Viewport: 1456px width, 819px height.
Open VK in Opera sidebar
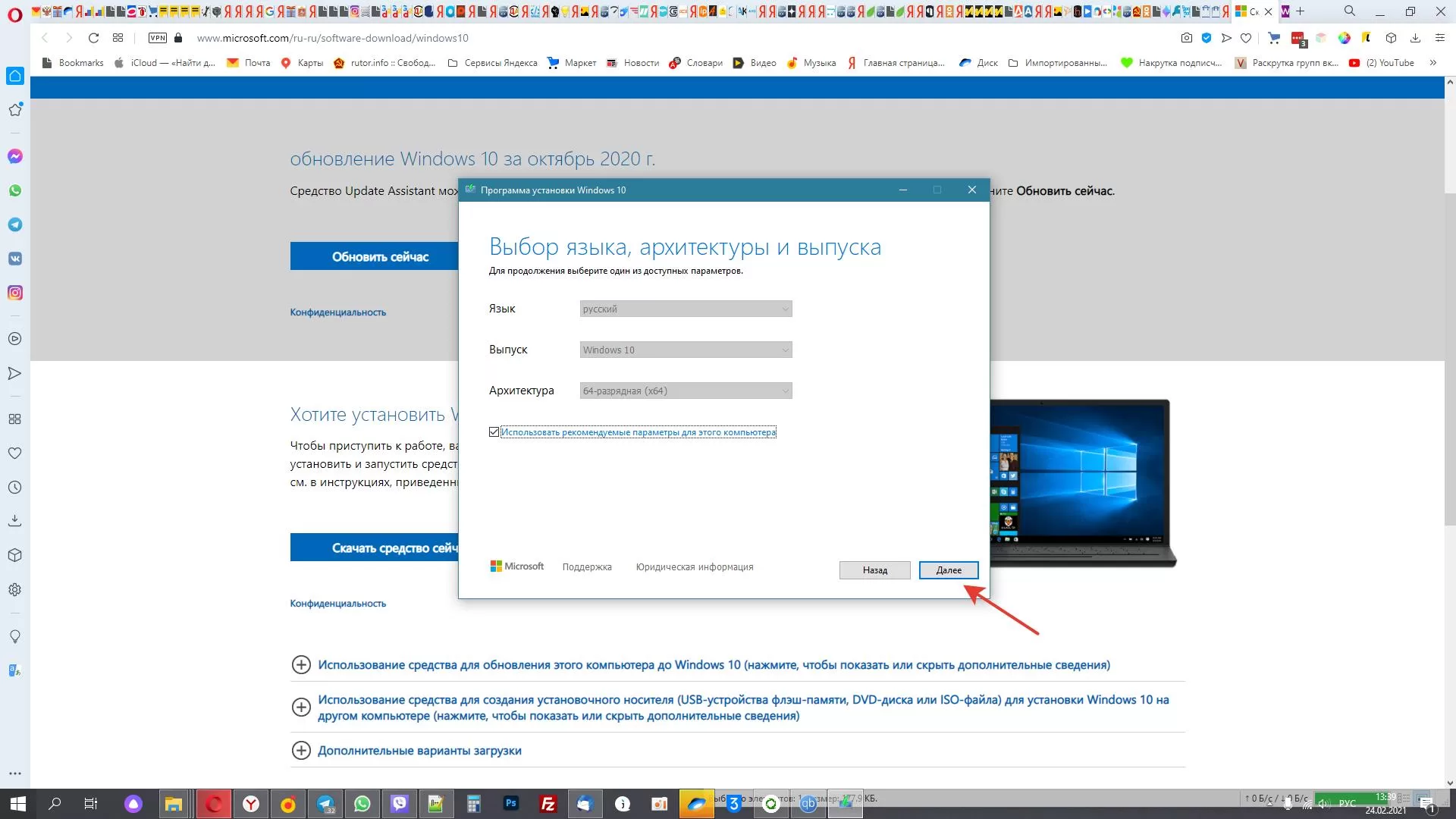[15, 259]
